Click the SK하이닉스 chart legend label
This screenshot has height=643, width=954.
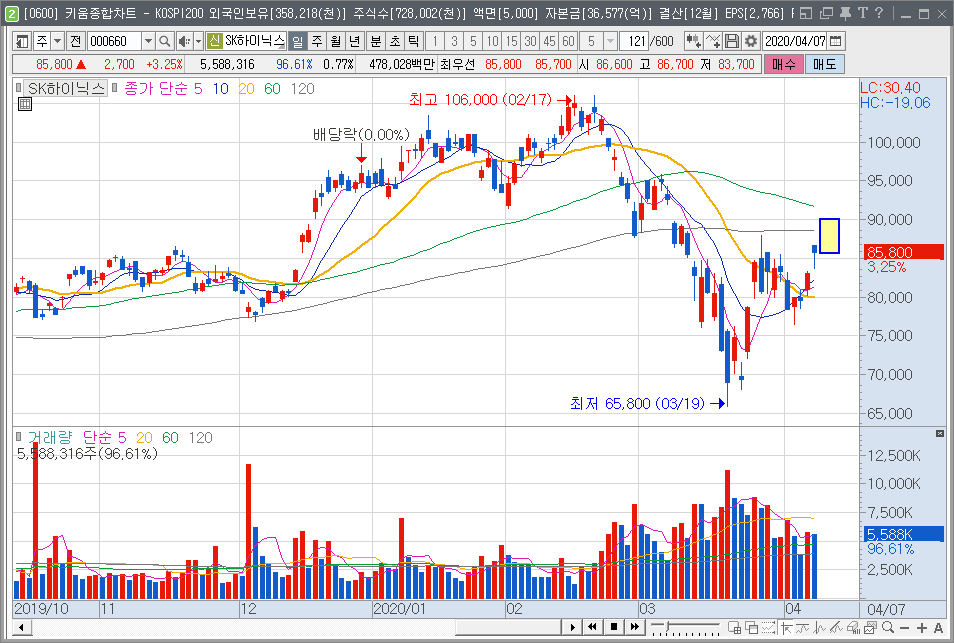[66, 89]
